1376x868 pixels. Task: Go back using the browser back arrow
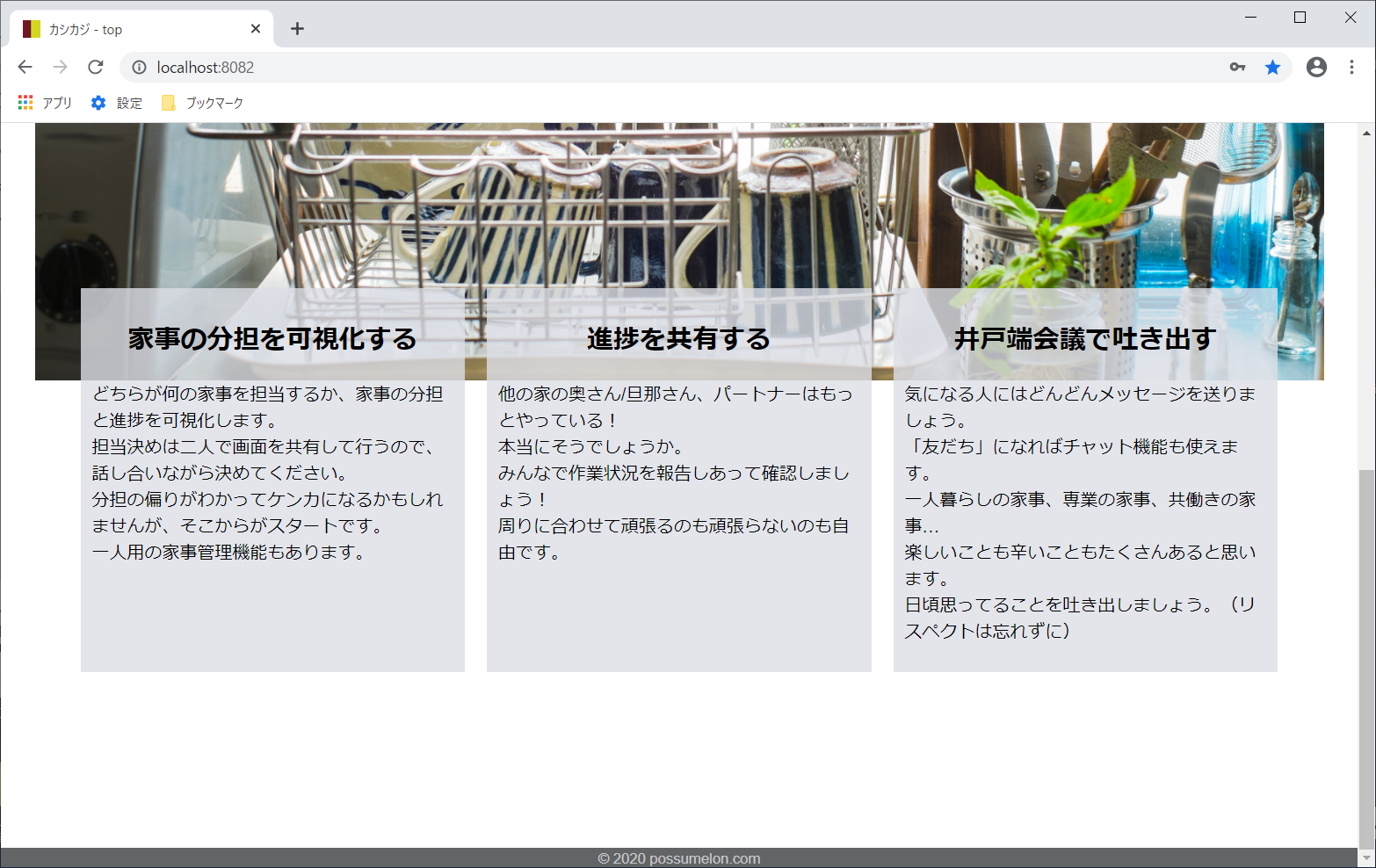coord(25,67)
